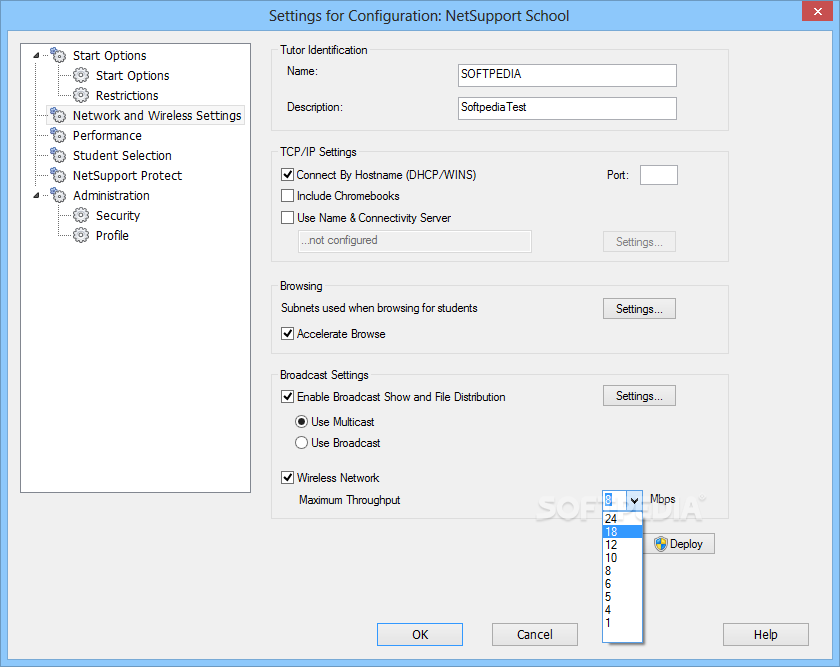This screenshot has width=840, height=667.
Task: Click the shield icon on the Deploy button
Action: 661,544
